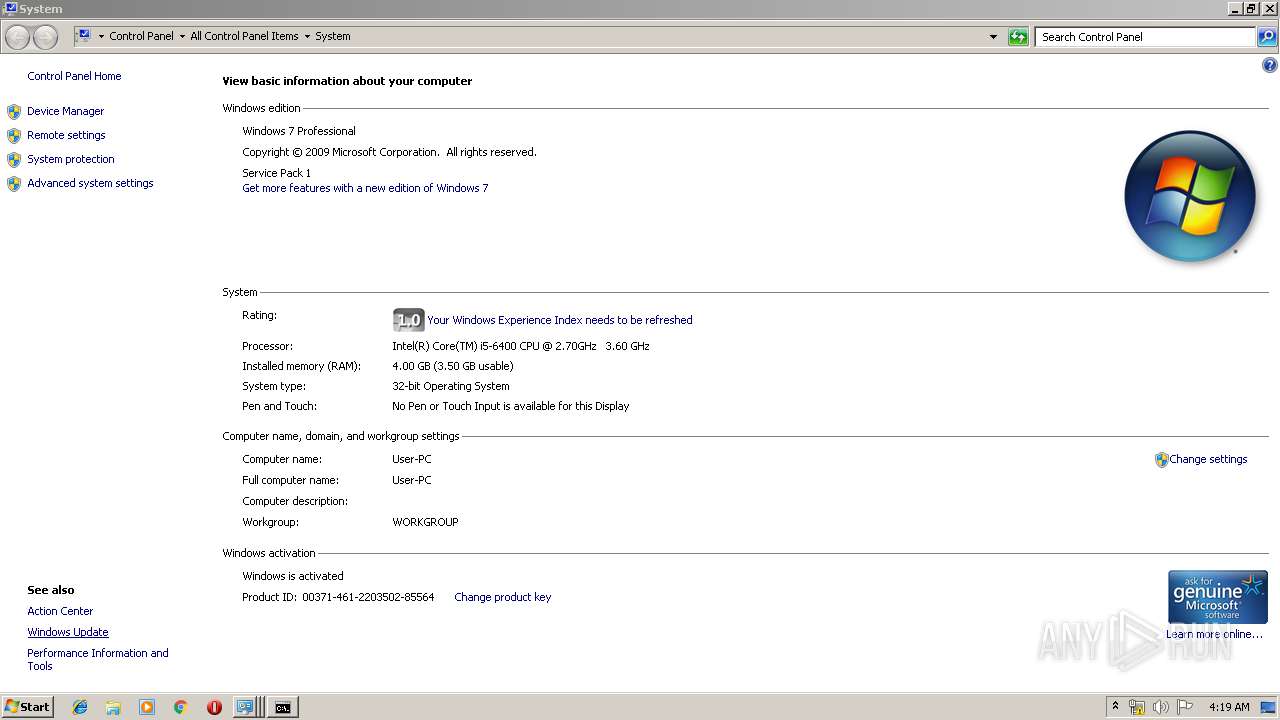Click Show desktop button
The height and width of the screenshot is (720, 1280).
tap(1269, 707)
